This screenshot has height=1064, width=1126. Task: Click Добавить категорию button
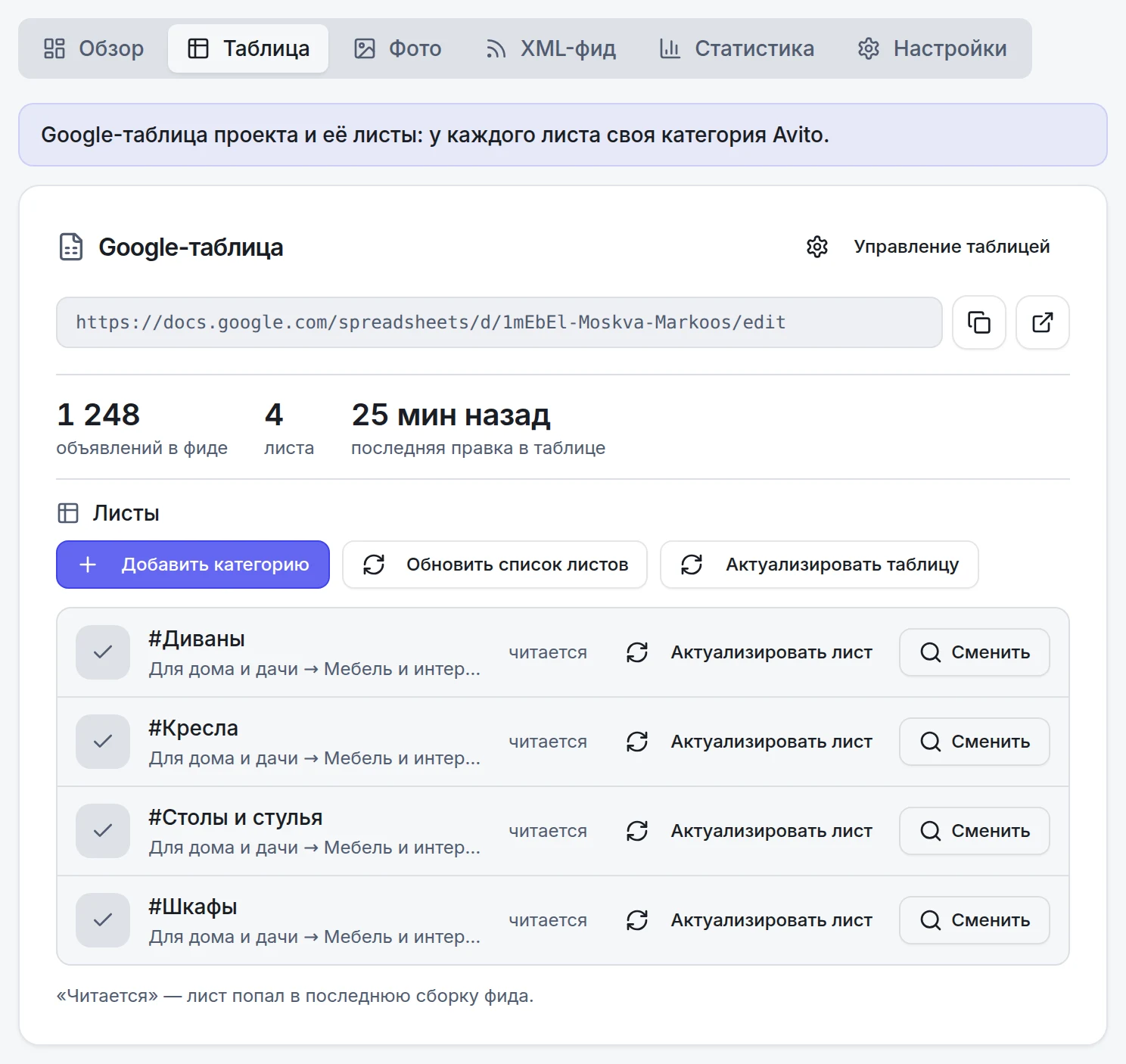pos(193,565)
